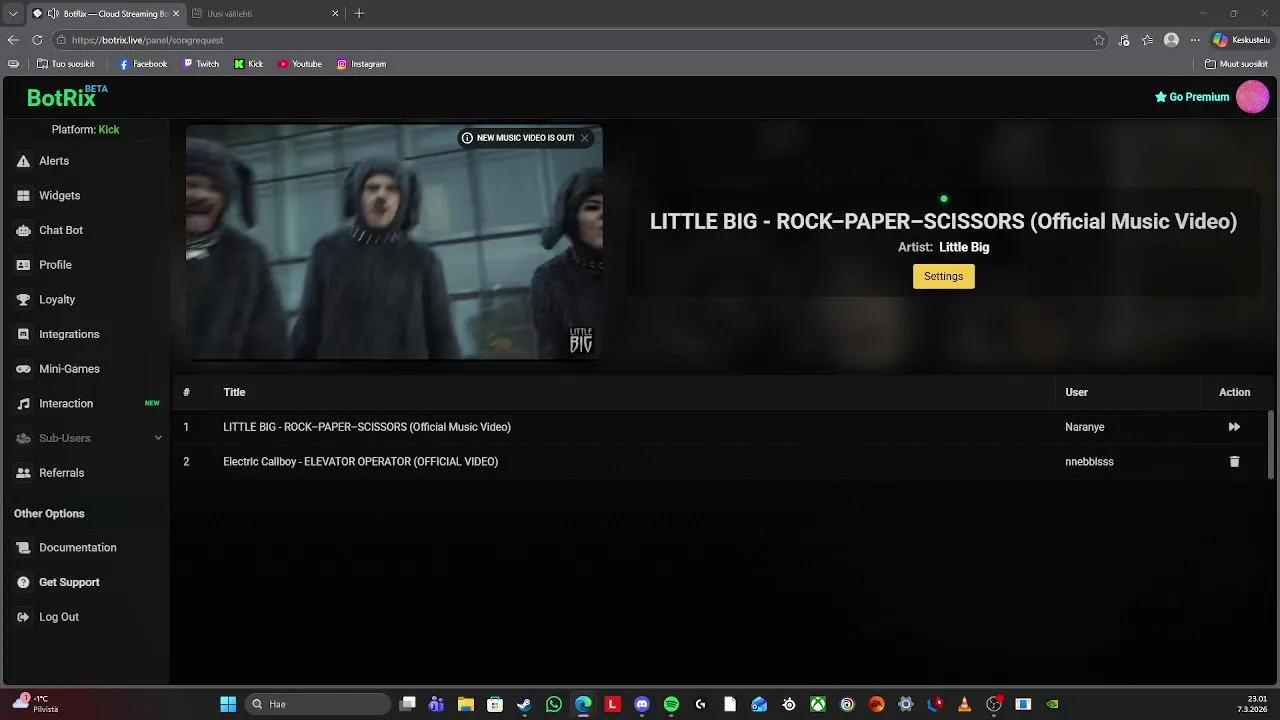Close the BotRix tab
Image resolution: width=1280 pixels, height=720 pixels.
click(176, 14)
